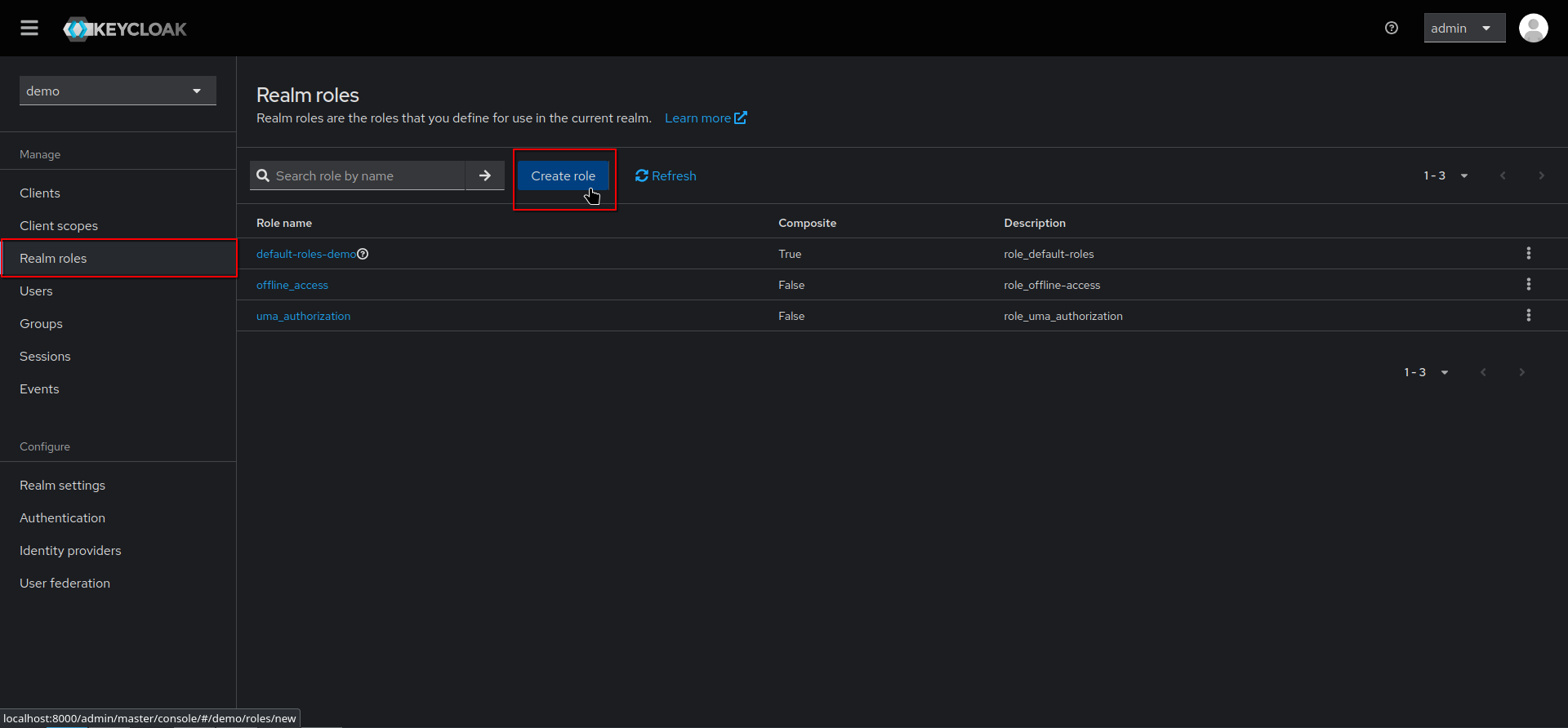The image size is (1568, 728).
Task: Toggle the hamburger navigation menu
Action: pyautogui.click(x=29, y=29)
